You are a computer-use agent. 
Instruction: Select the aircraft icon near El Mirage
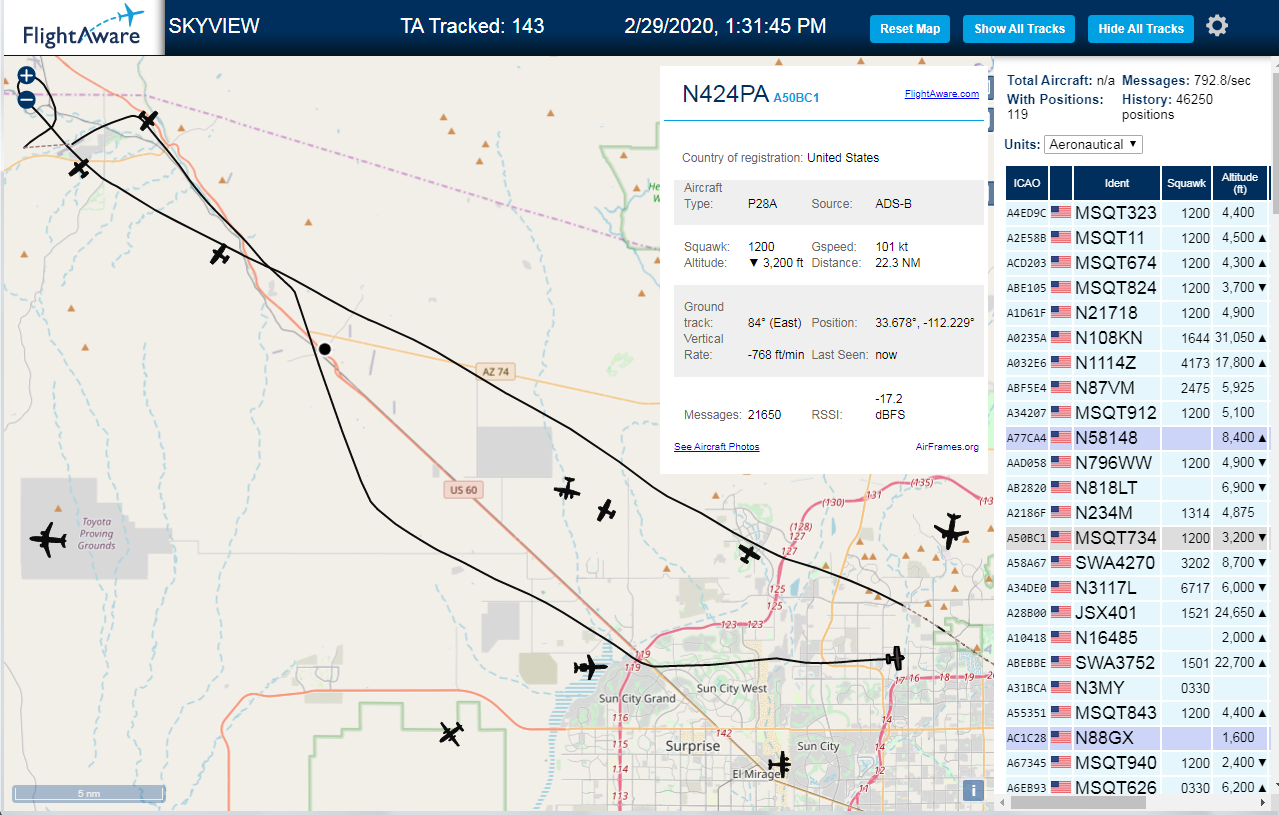pos(780,764)
